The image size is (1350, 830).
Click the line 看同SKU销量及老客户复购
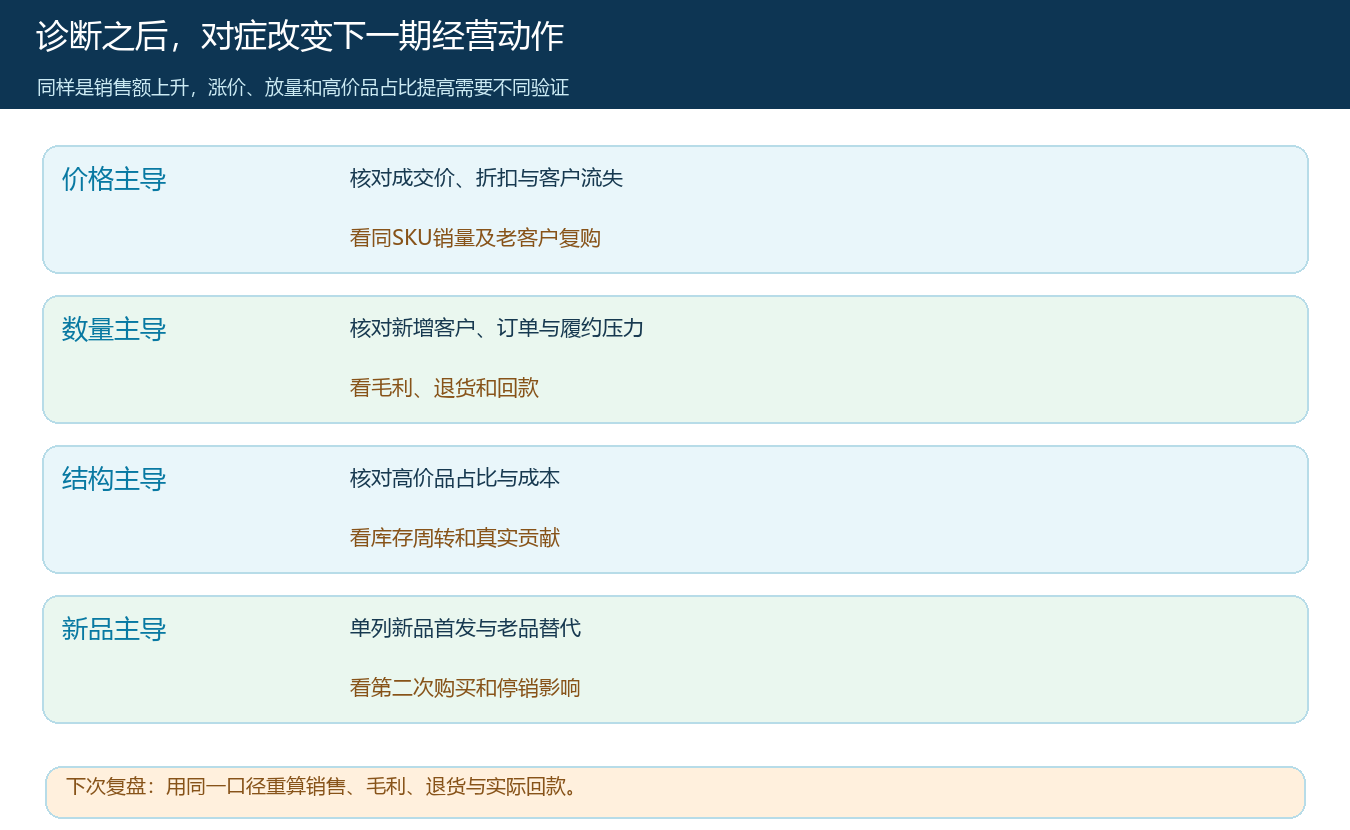[475, 238]
